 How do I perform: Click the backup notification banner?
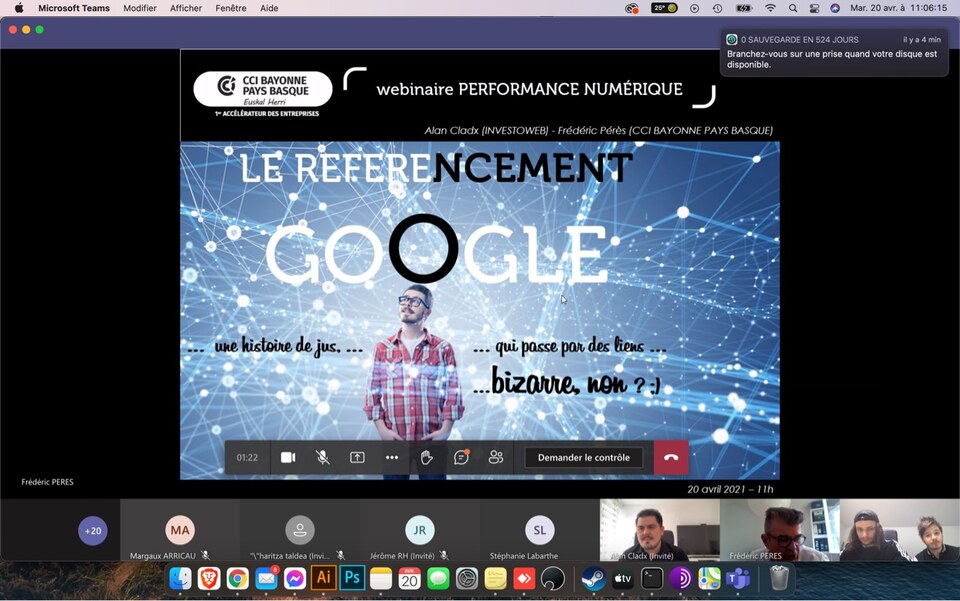(x=834, y=53)
